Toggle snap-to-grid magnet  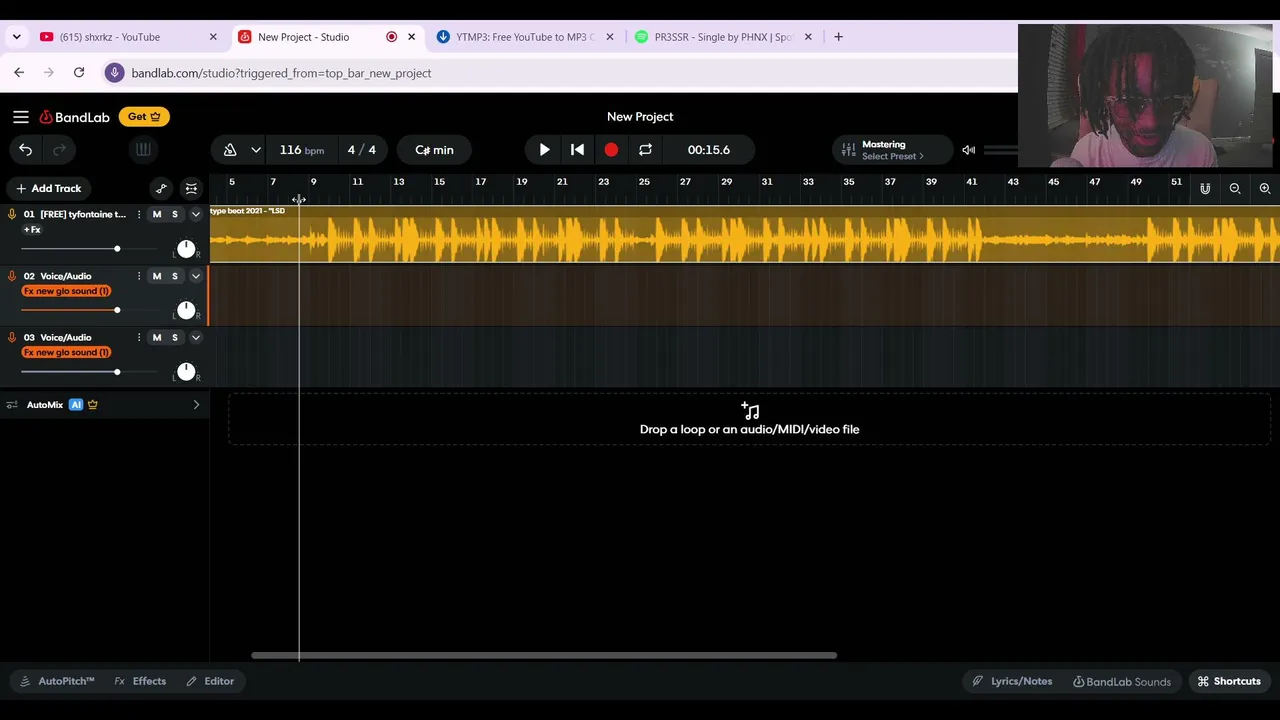pos(1205,188)
